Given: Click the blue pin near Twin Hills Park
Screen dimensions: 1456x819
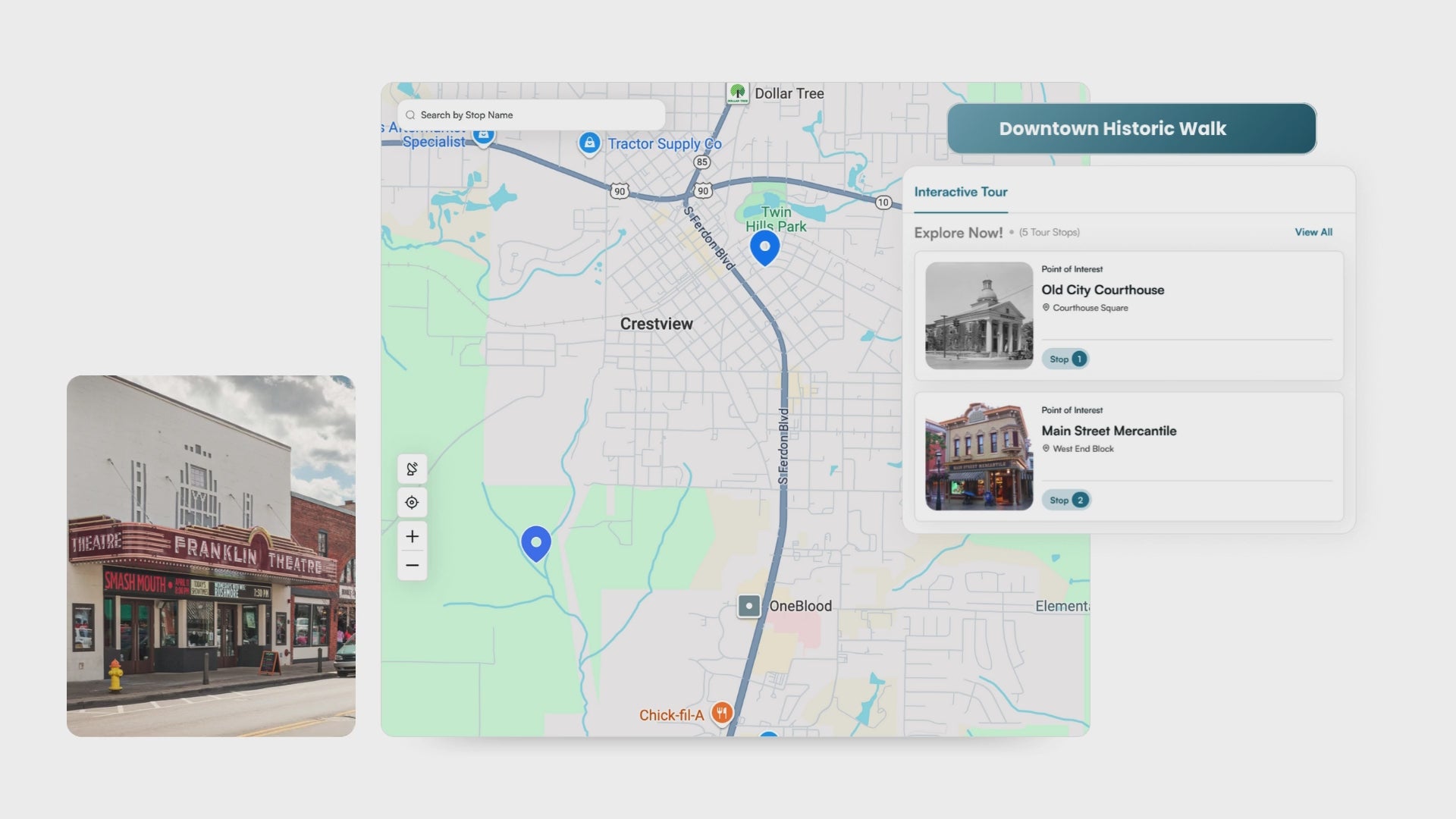Looking at the screenshot, I should [764, 246].
